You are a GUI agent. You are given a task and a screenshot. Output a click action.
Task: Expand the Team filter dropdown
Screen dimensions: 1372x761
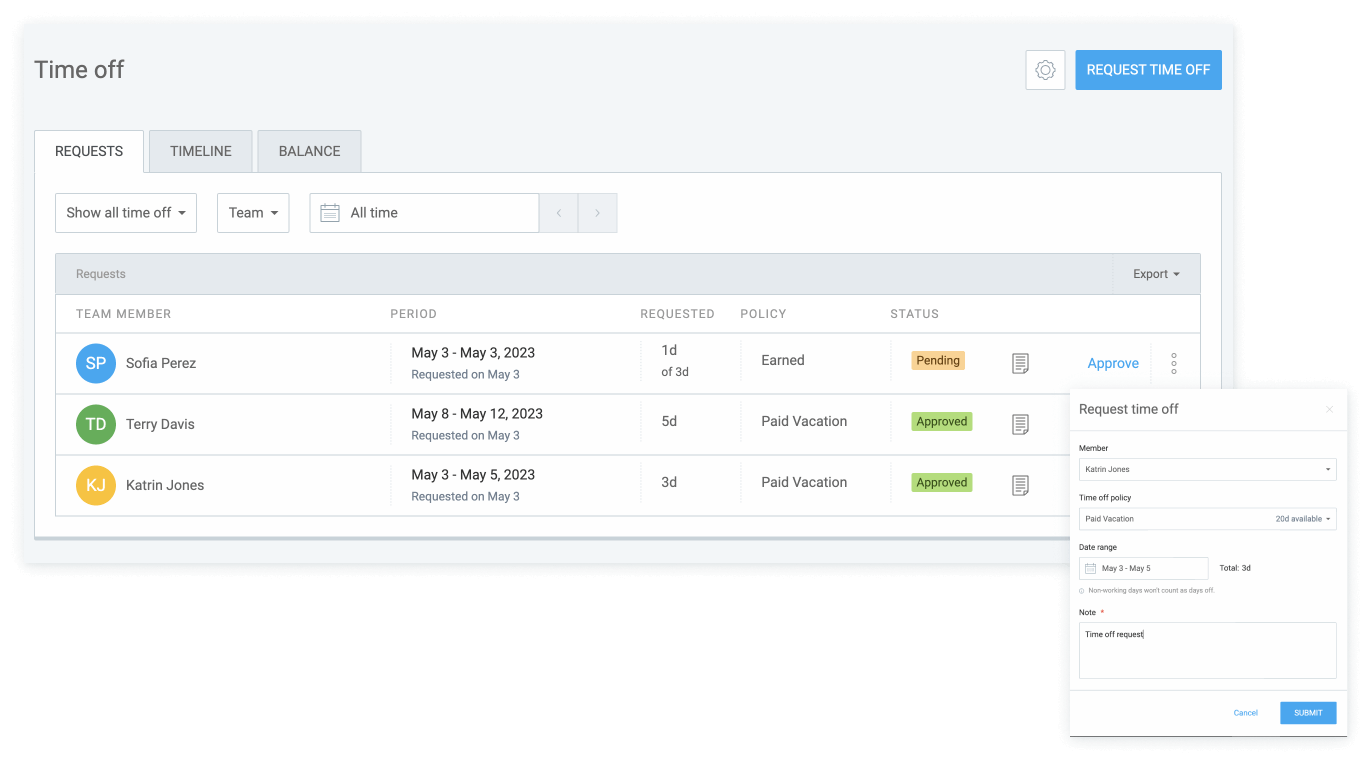(253, 212)
